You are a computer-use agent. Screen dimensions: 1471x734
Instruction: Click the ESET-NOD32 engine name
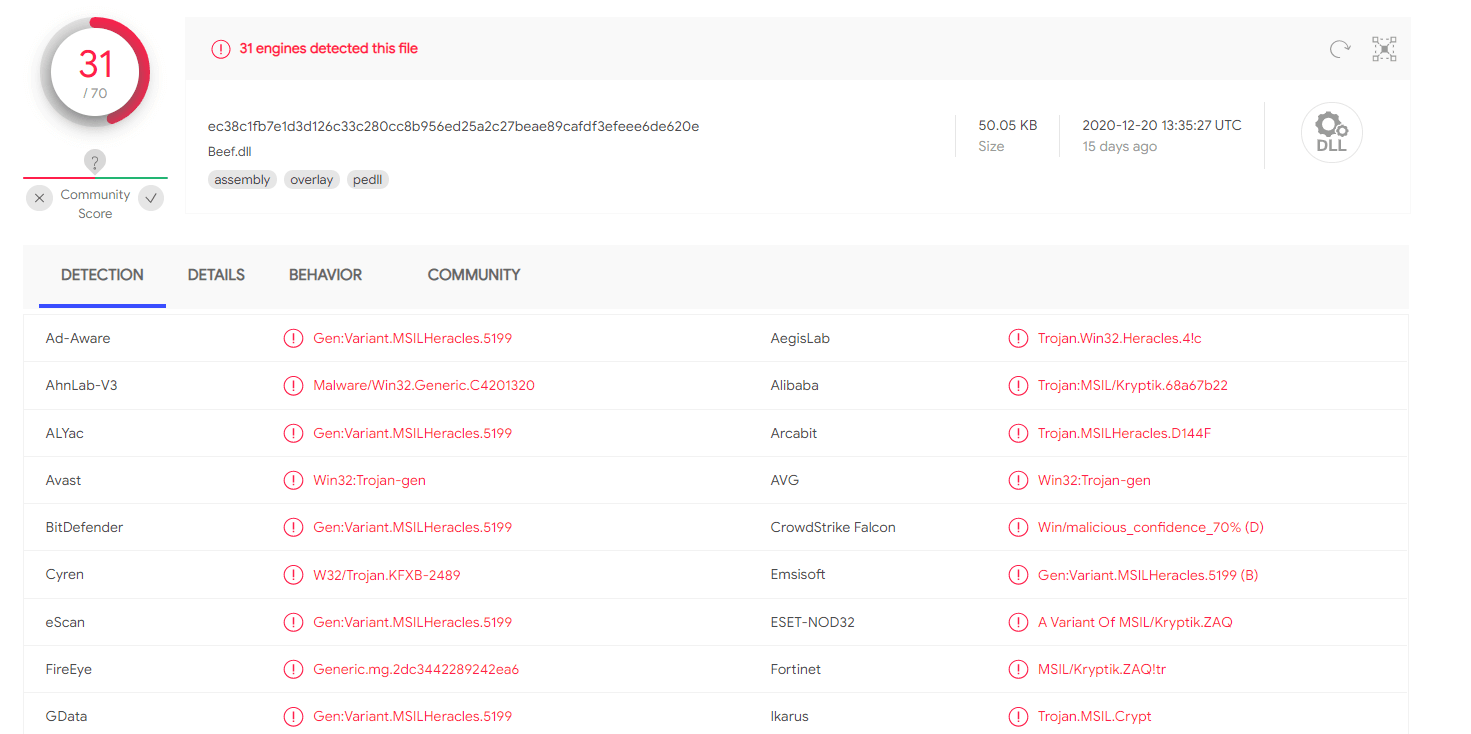(x=813, y=622)
